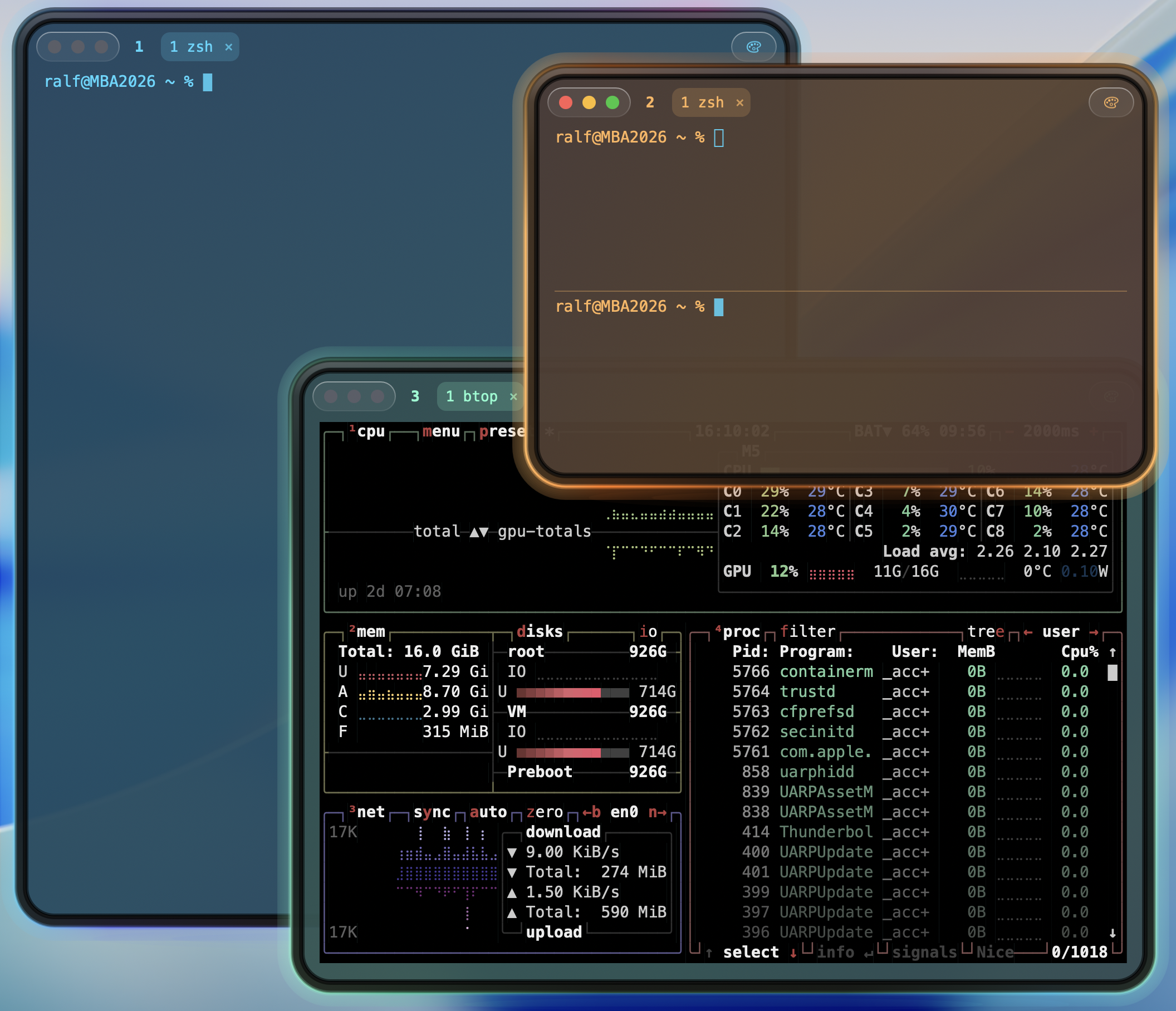This screenshot has height=1011, width=1176.
Task: Select process 858 uarphidd row
Action: 910,772
